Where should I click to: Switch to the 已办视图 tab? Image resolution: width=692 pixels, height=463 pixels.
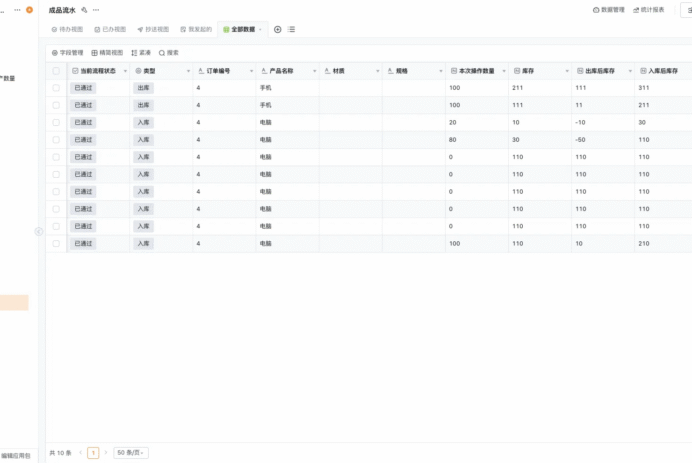tap(110, 30)
